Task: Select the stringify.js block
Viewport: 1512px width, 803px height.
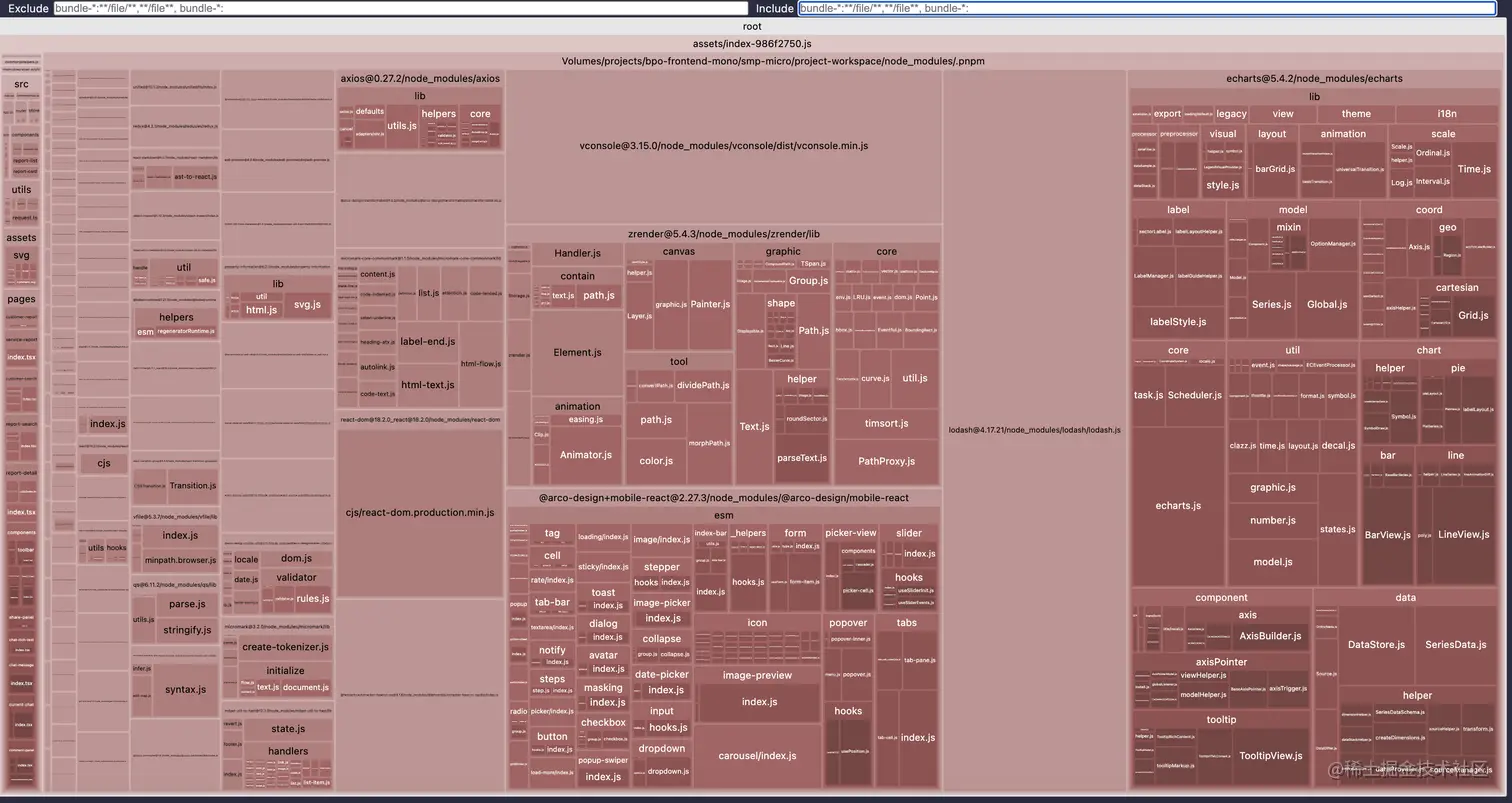Action: pyautogui.click(x=187, y=630)
